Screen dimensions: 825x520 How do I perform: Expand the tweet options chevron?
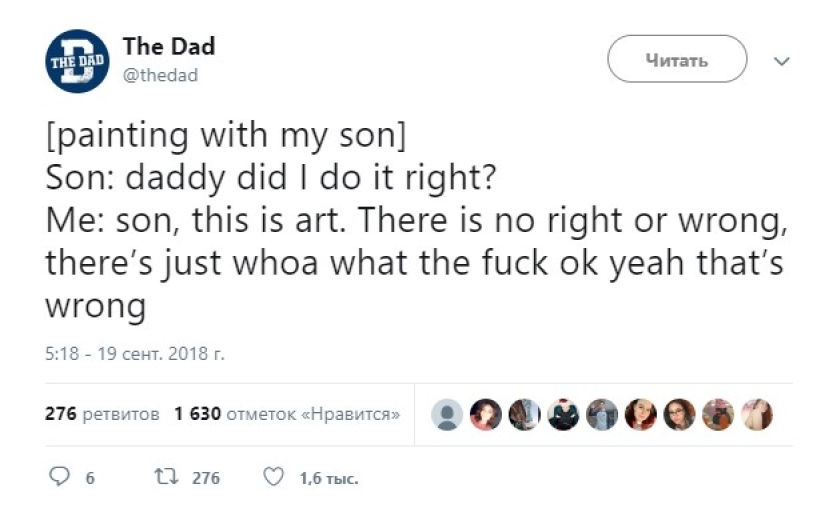coord(782,60)
